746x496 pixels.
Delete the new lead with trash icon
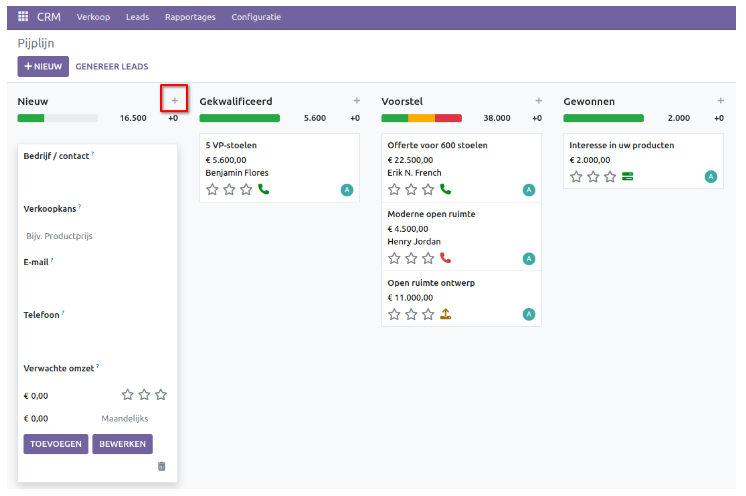click(x=162, y=466)
